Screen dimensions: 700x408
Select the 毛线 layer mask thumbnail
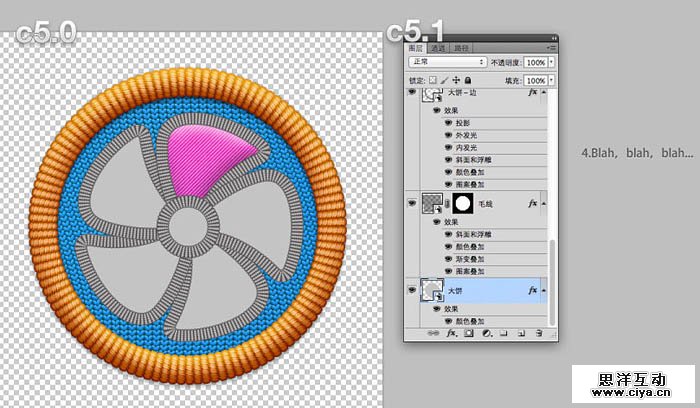coord(463,204)
